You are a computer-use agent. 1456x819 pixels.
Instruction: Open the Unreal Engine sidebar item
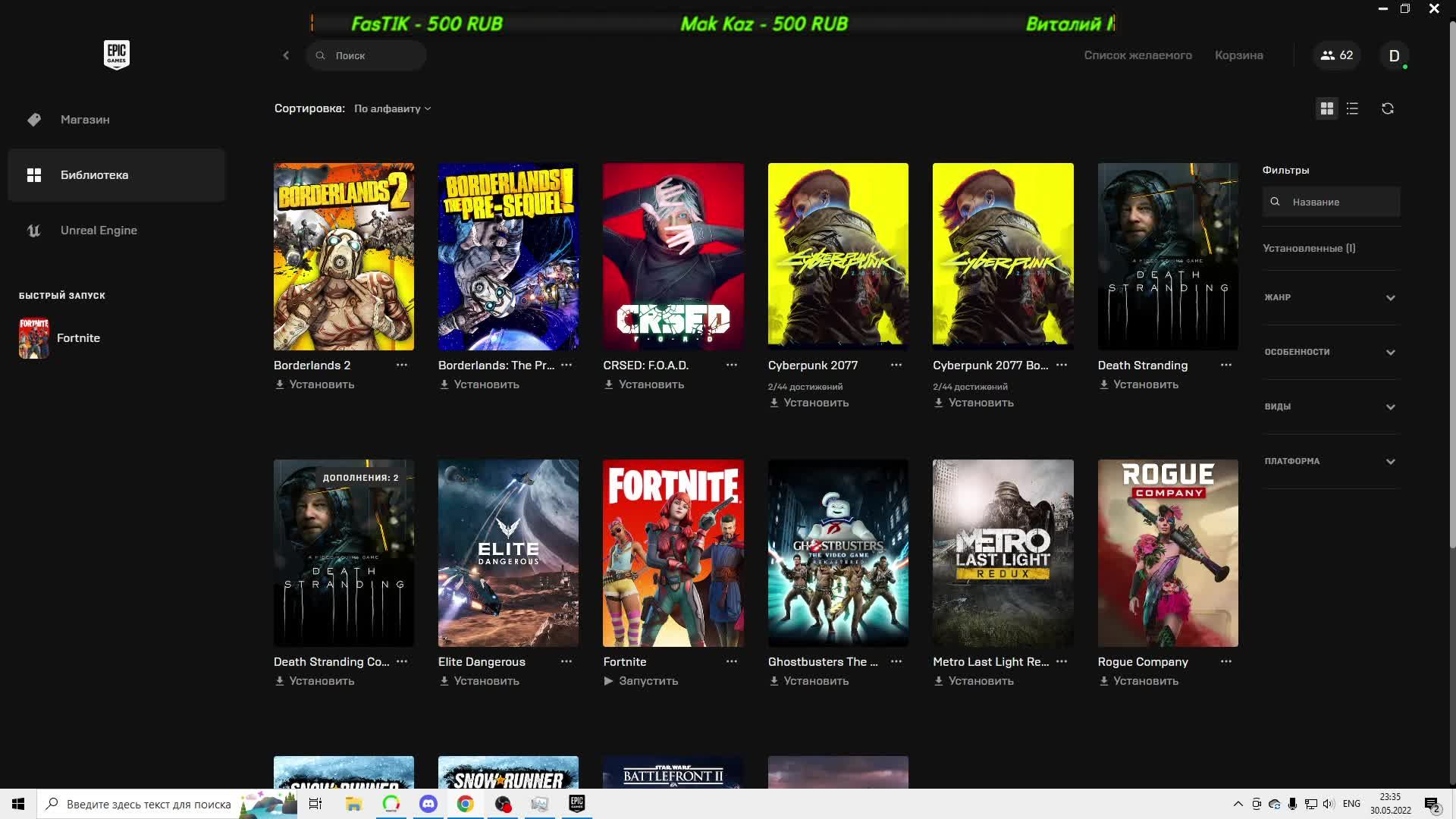(99, 230)
